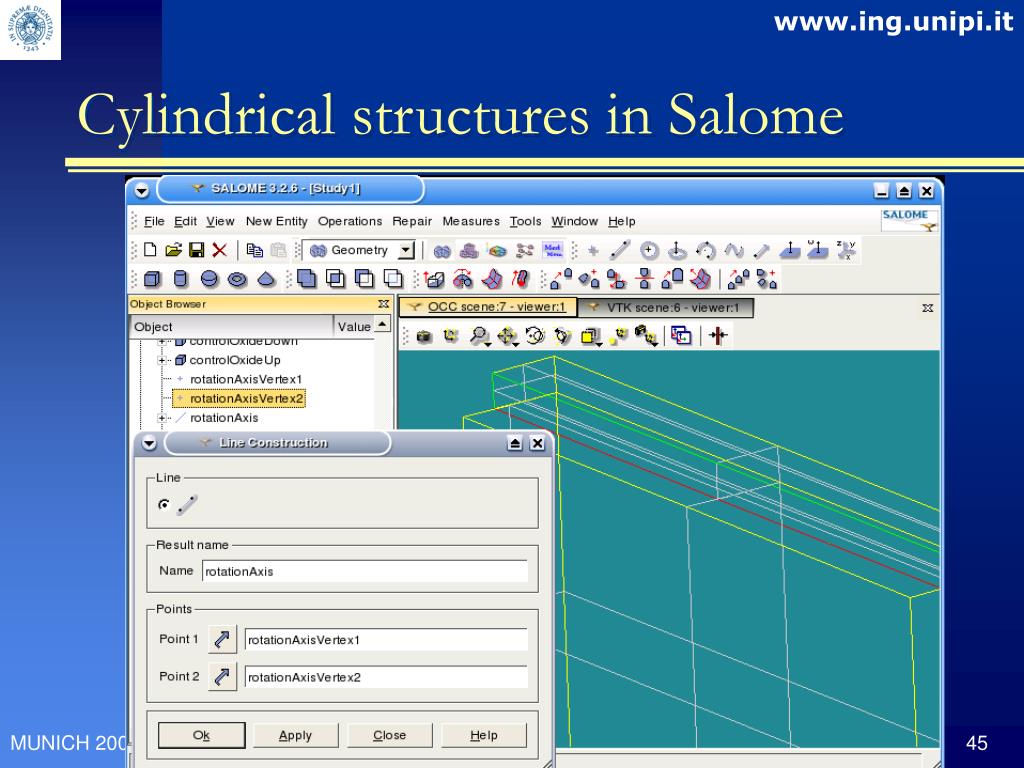Click the Ok button in dialog
Image resolution: width=1024 pixels, height=768 pixels.
coord(202,735)
